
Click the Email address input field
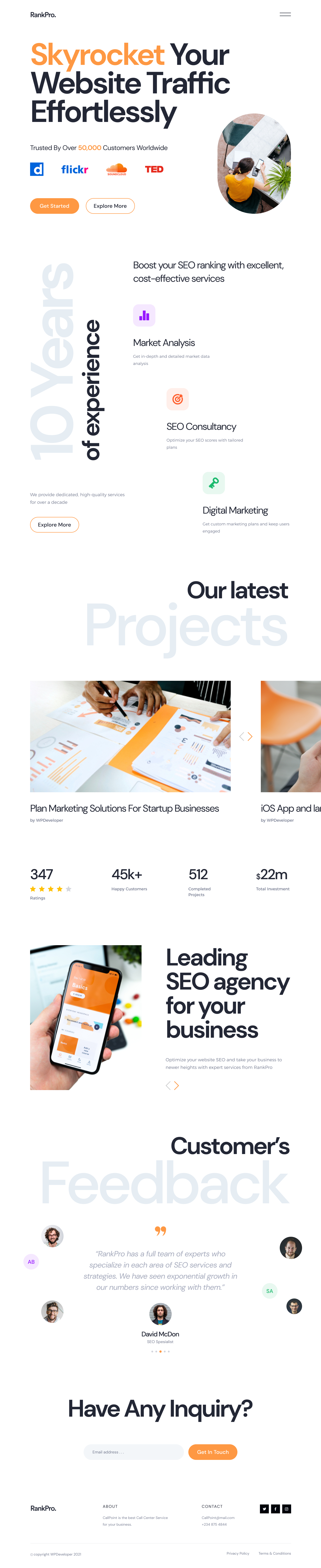coord(133,1452)
